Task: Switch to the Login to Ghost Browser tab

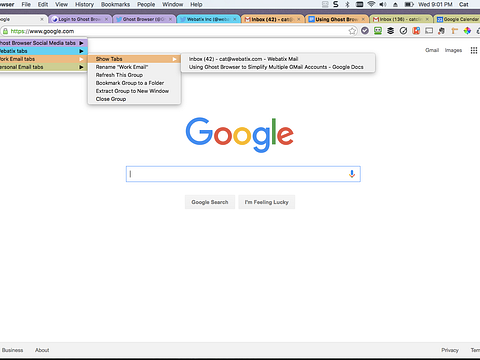Action: coord(79,19)
